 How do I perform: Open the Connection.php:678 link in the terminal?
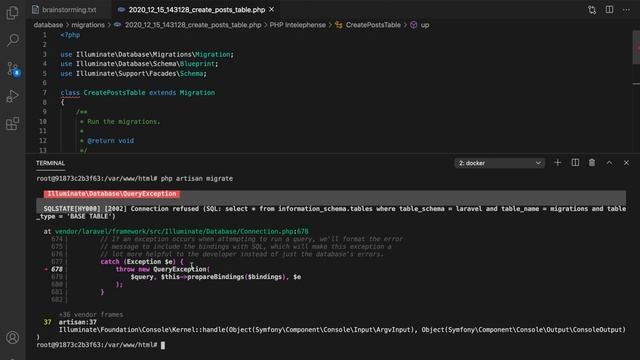[x=182, y=231]
